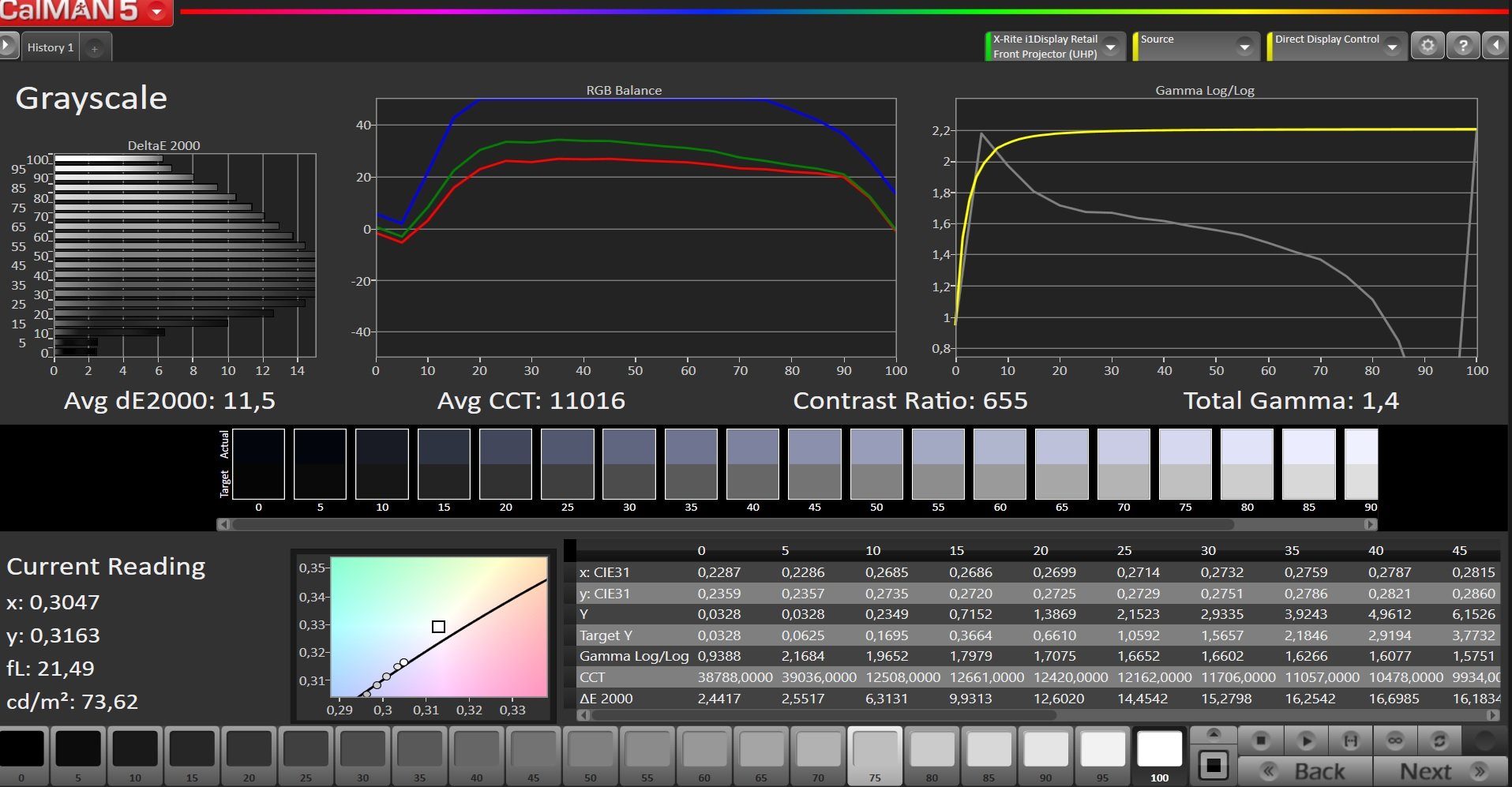Click the stop measurement button
The height and width of the screenshot is (787, 1512).
[1261, 740]
